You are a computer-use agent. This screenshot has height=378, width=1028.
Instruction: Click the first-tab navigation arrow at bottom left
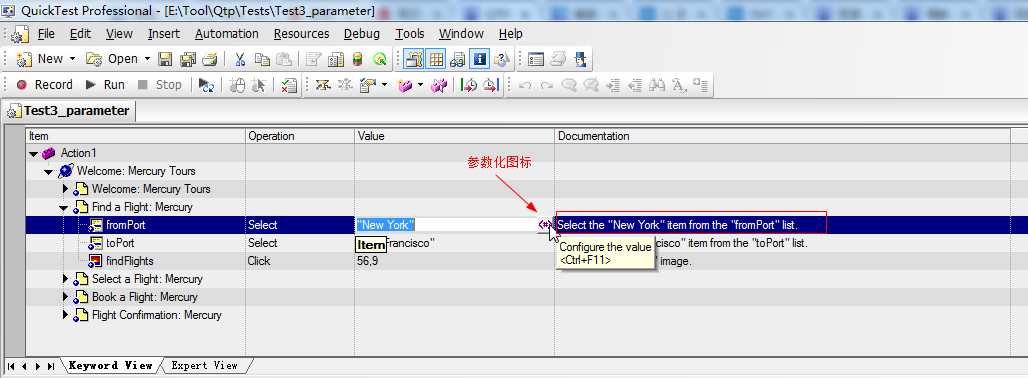coord(10,366)
